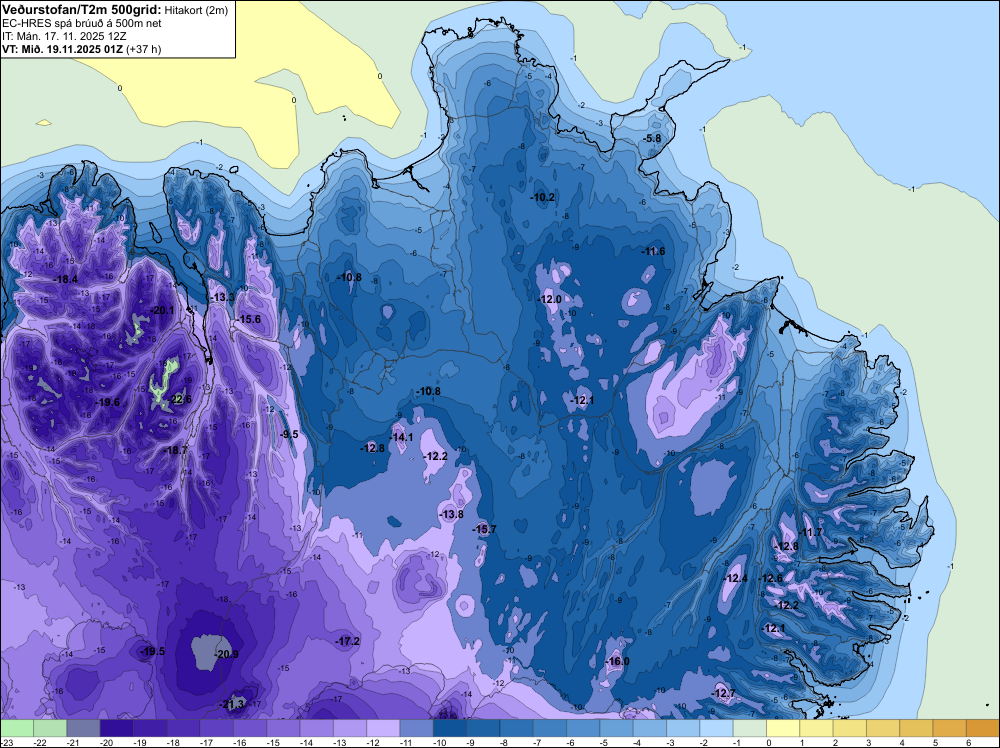The width and height of the screenshot is (1000, 748).
Task: Select the orange legend swatch above 6
Action: 983,728
